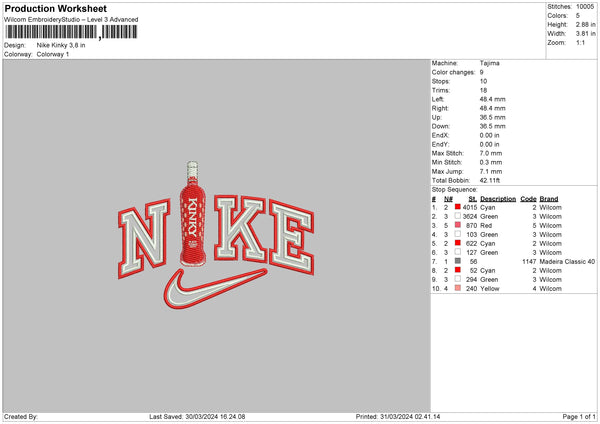600x424 pixels.
Task: Click the Production Worksheet title
Action: coord(55,8)
